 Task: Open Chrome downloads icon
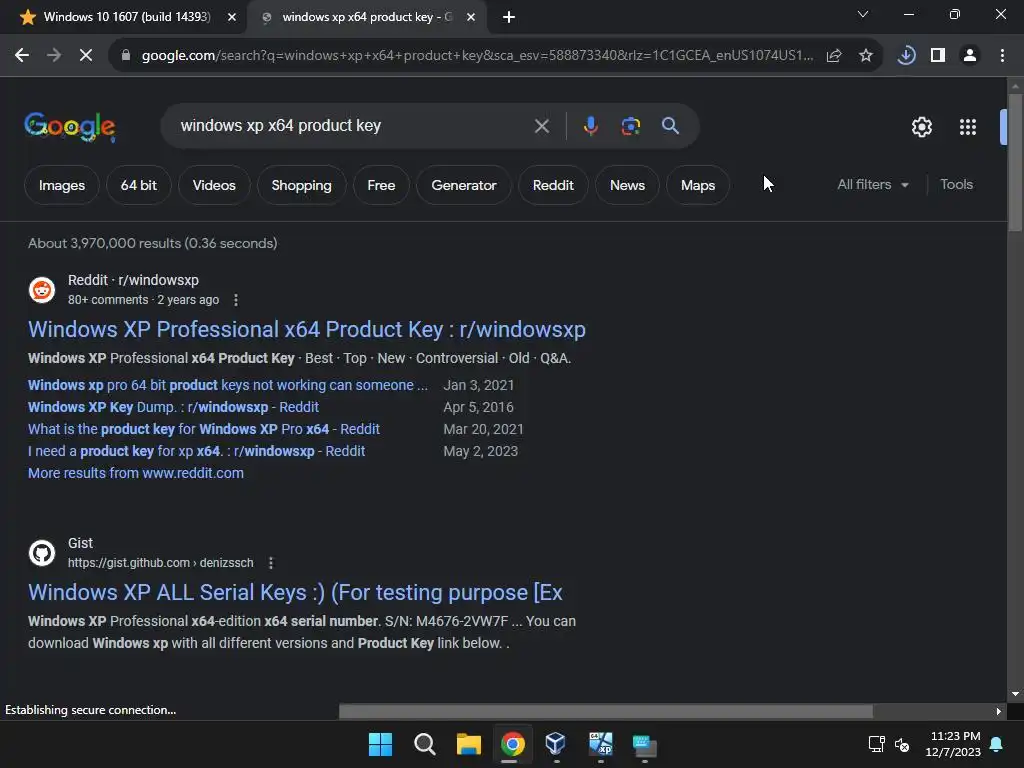tap(906, 56)
